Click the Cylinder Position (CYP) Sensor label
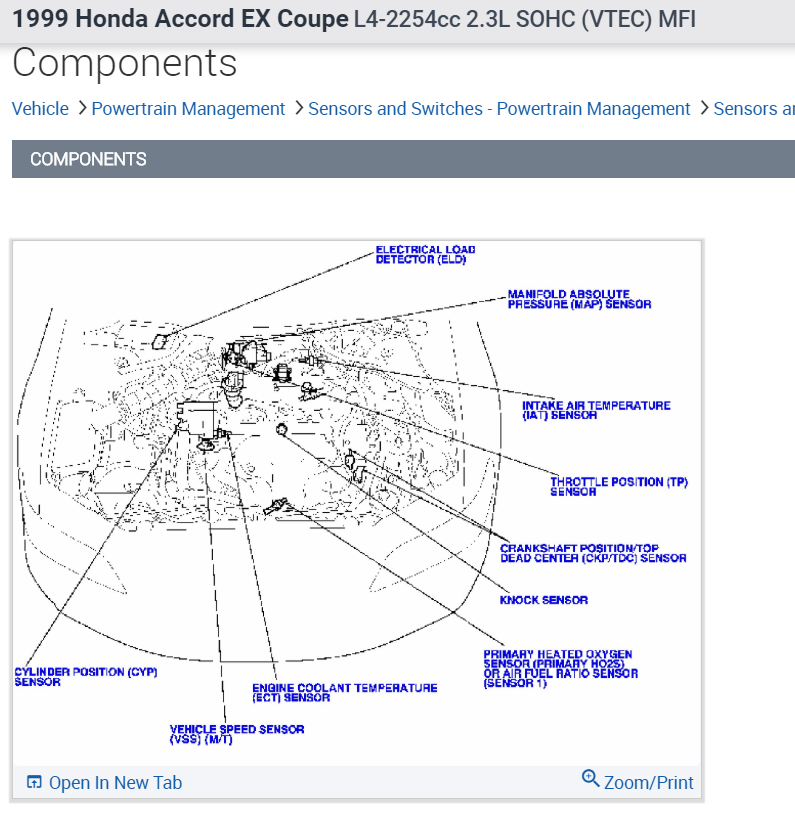The width and height of the screenshot is (795, 823). coord(86,677)
